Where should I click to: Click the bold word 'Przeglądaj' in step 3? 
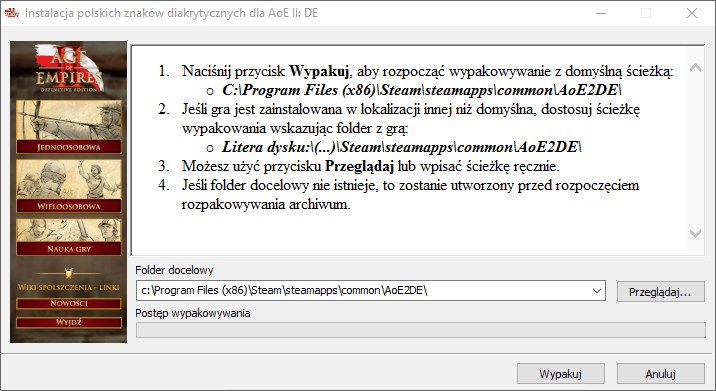click(359, 166)
